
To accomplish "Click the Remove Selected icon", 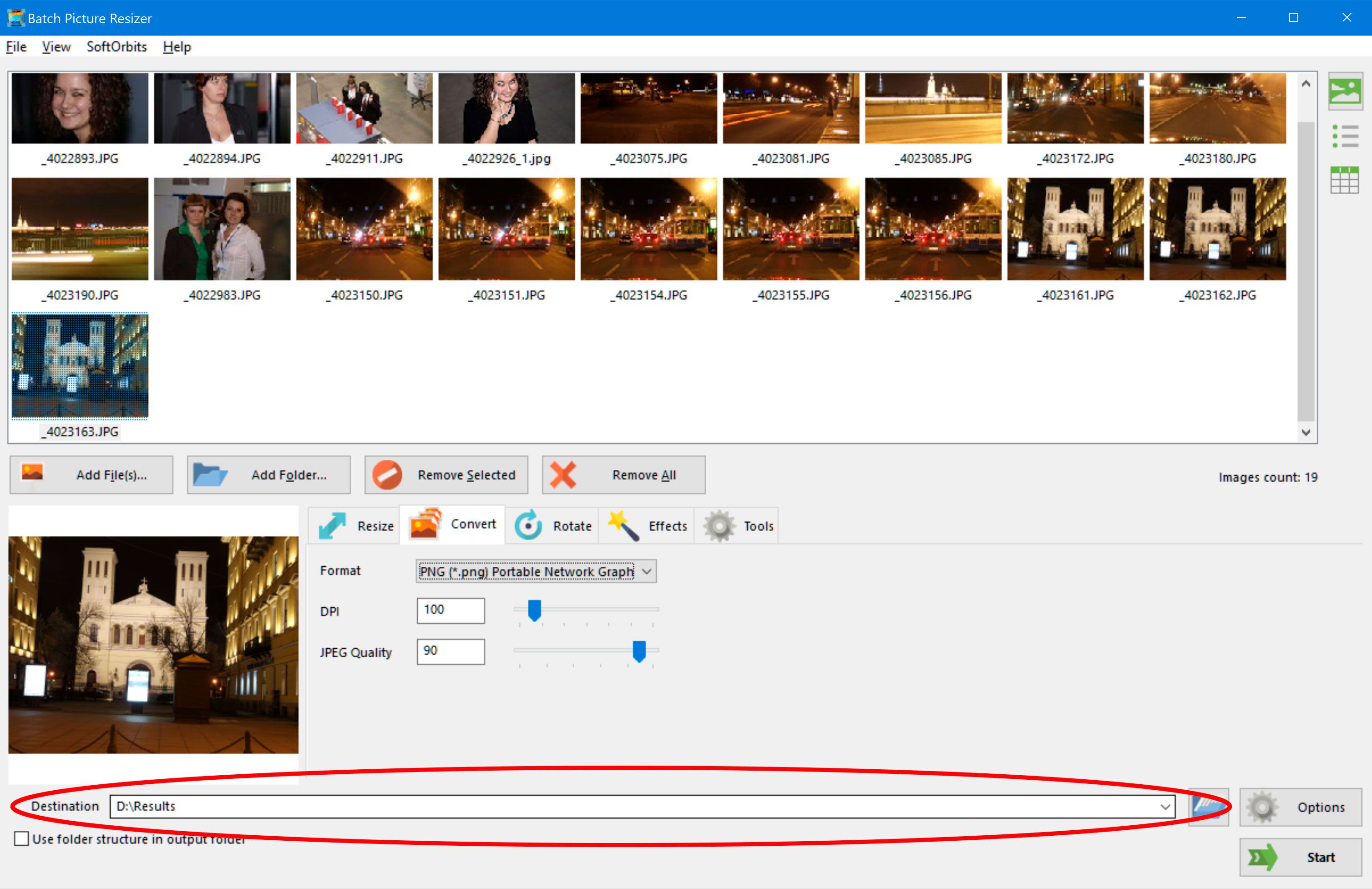I will point(389,475).
